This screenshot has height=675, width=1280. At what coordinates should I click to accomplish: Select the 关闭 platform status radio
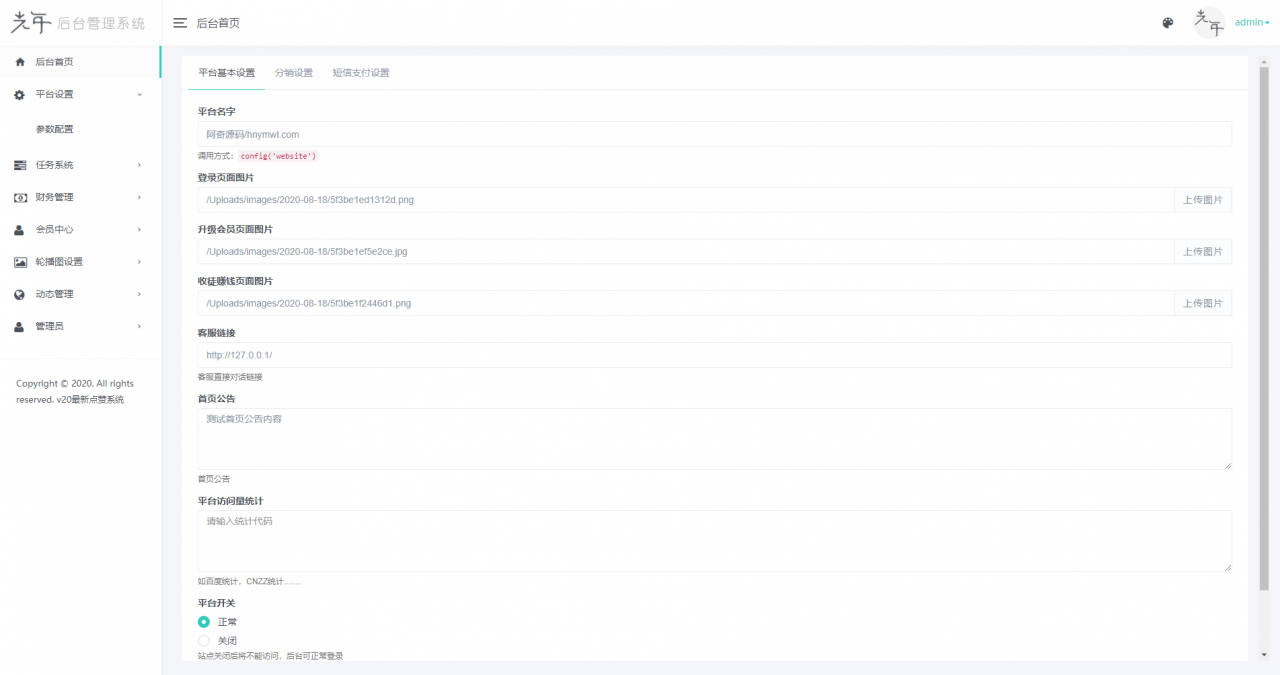click(204, 640)
